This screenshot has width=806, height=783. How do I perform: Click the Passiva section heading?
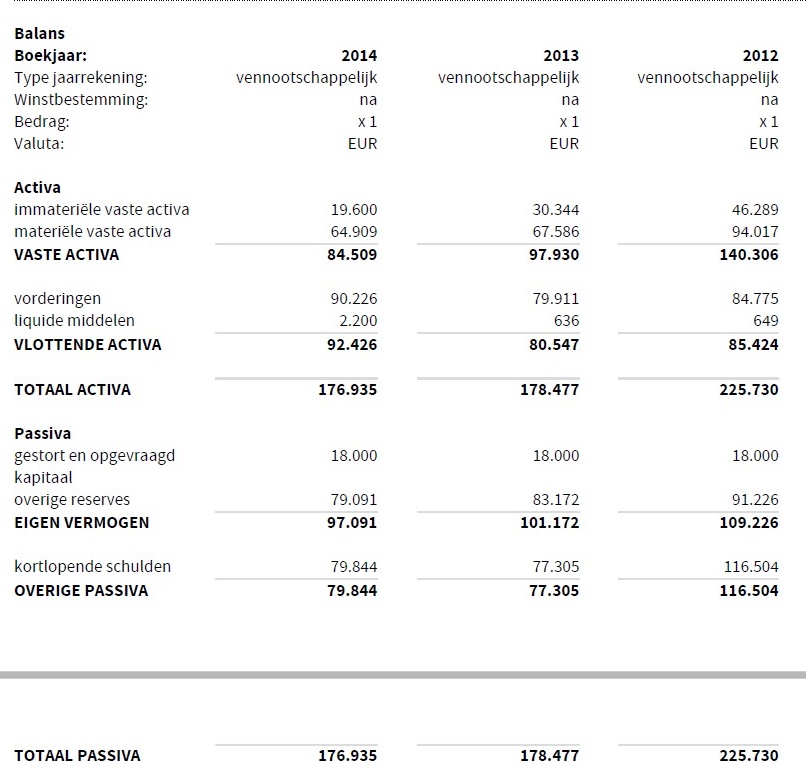tap(42, 434)
